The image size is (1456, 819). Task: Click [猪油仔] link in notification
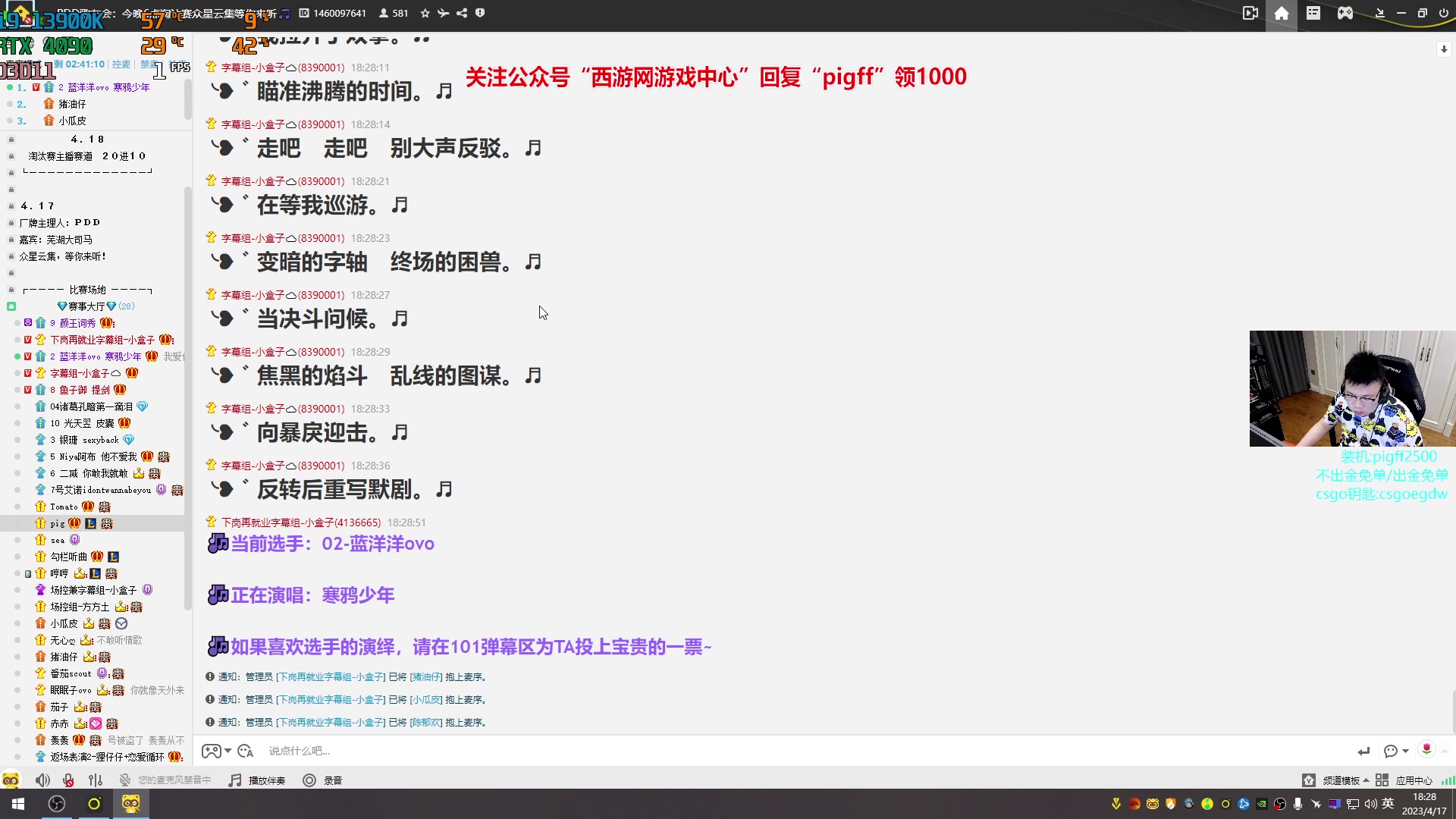click(426, 677)
